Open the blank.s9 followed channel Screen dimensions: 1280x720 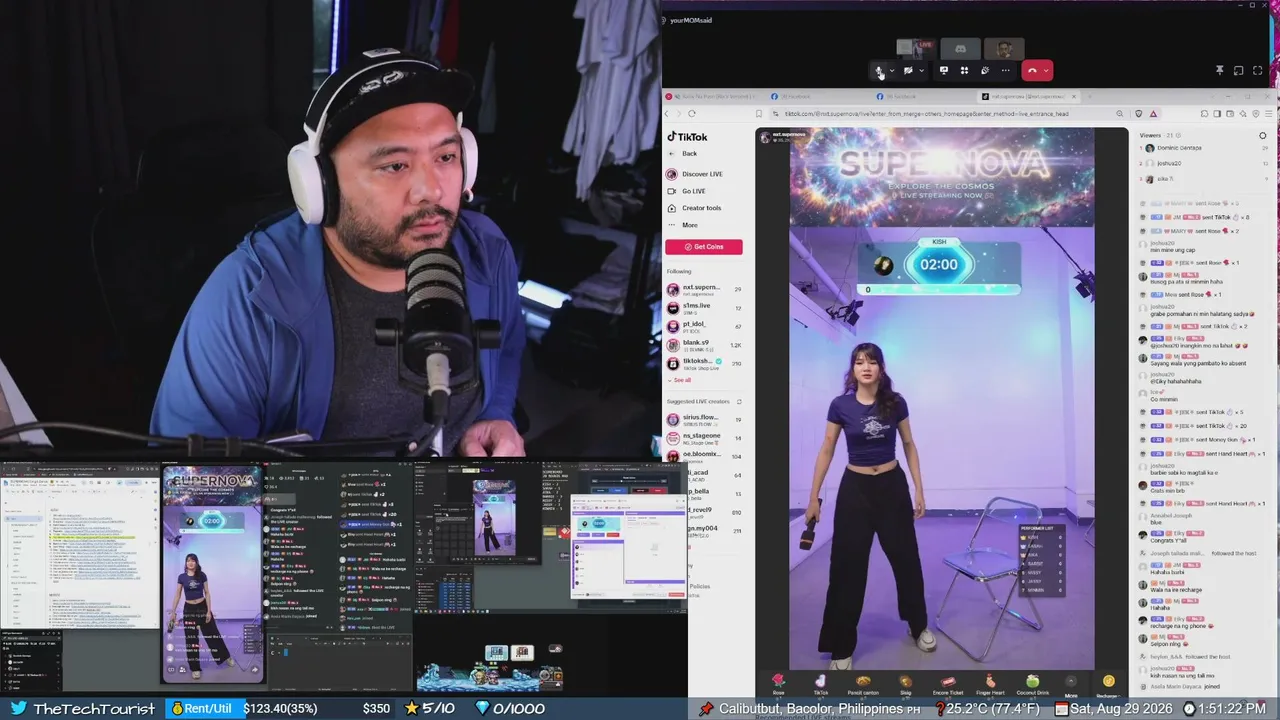(704, 345)
